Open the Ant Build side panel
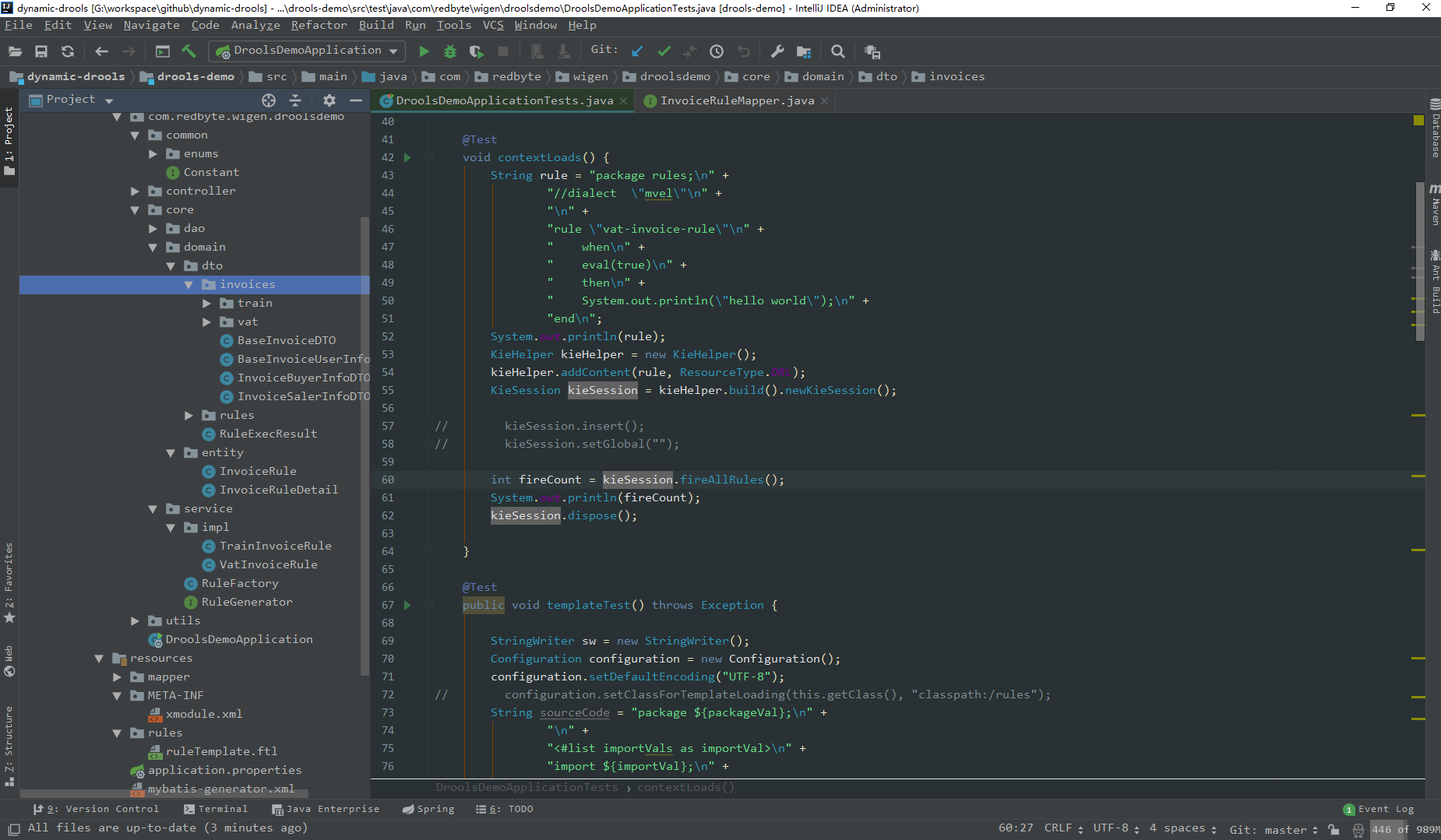The image size is (1441, 840). 1435,281
